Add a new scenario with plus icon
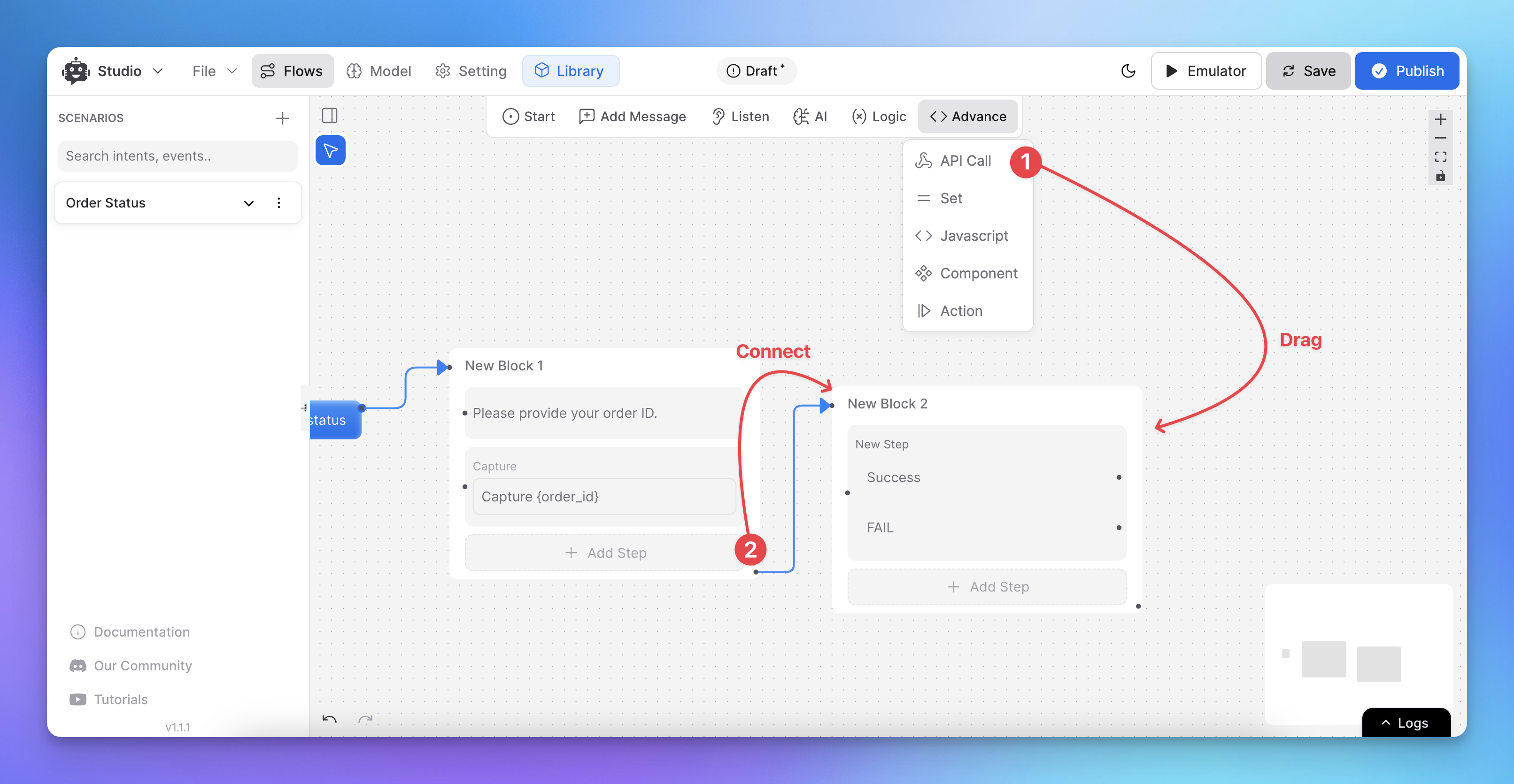Screen dimensions: 1514x784 282,118
